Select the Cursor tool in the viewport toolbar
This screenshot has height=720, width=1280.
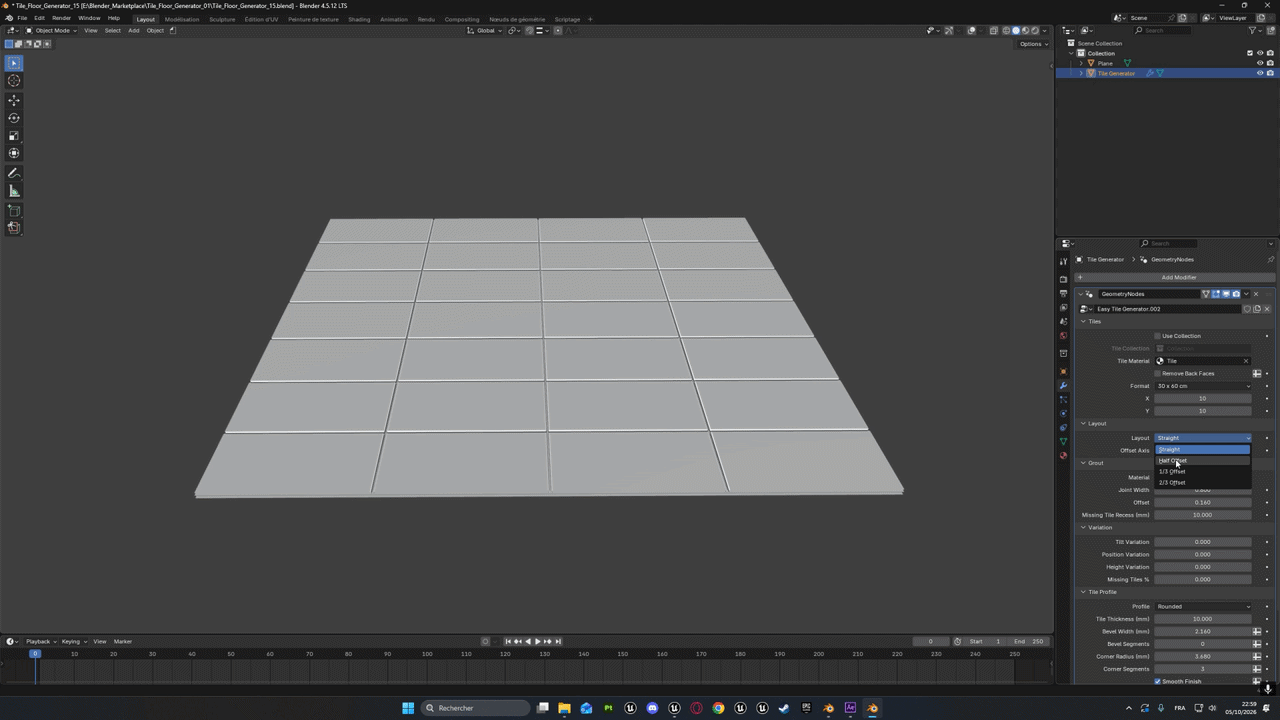(x=14, y=80)
